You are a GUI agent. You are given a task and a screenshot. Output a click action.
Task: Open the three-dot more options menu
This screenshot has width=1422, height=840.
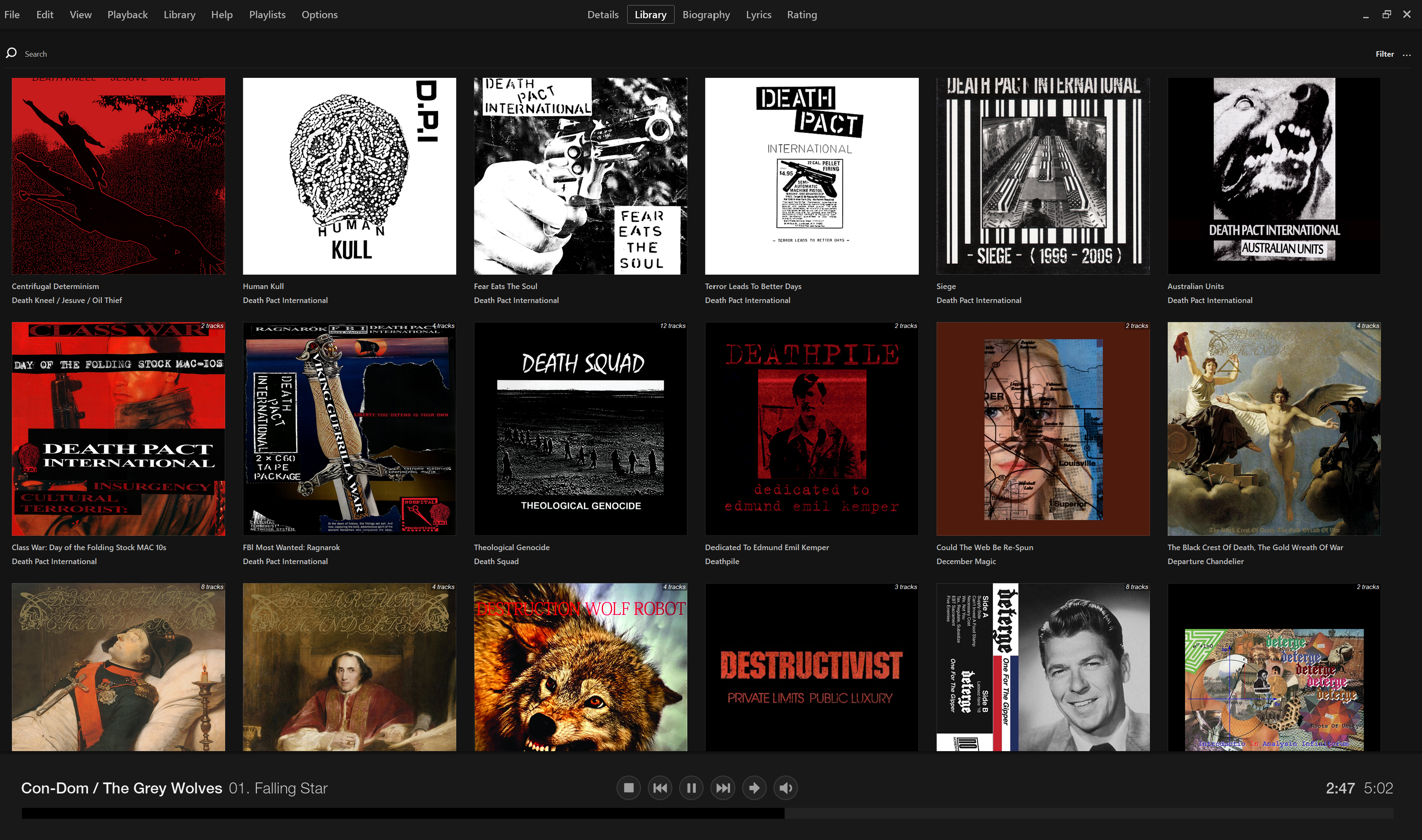1407,54
